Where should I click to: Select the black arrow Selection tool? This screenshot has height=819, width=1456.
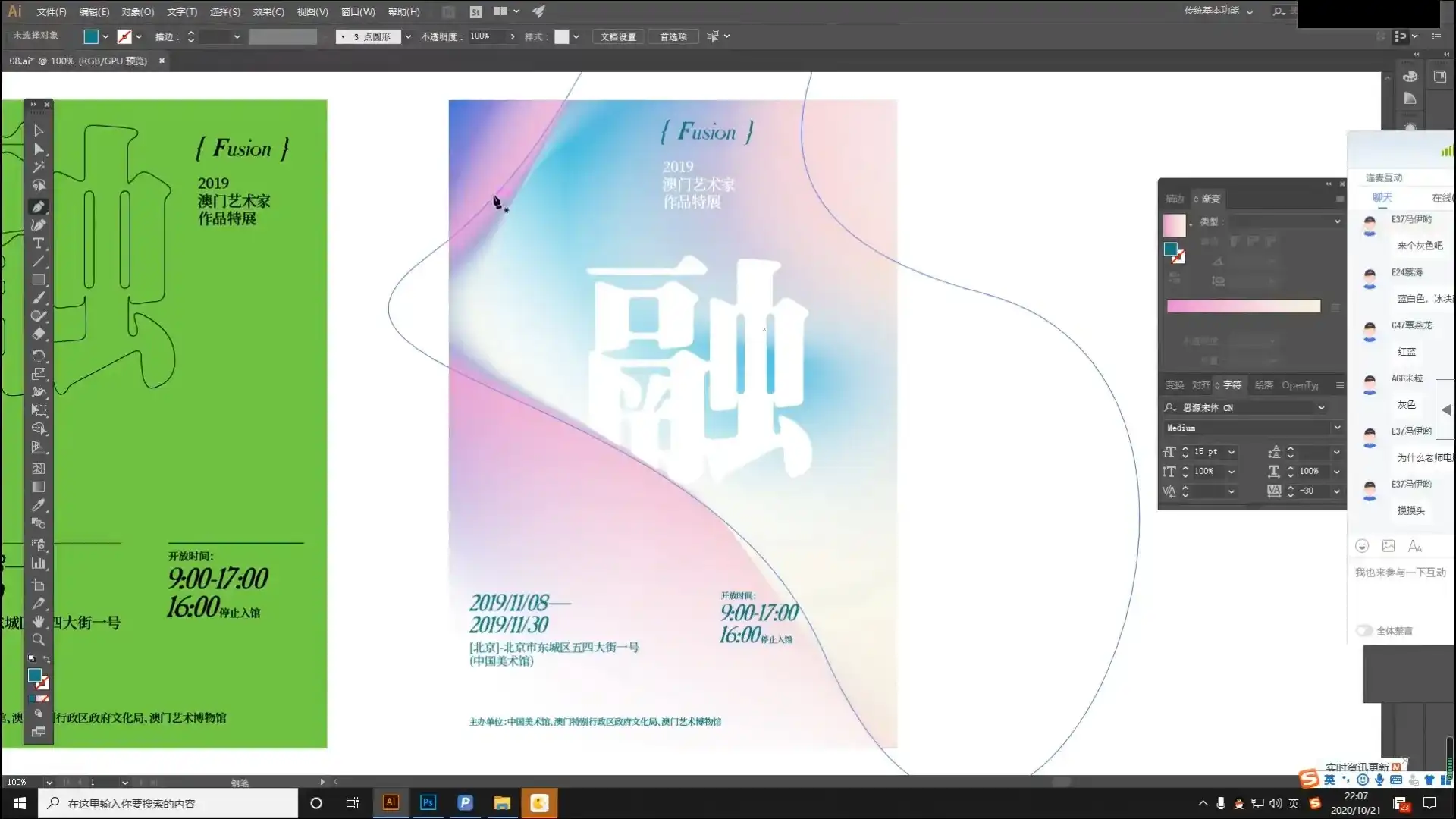tap(39, 130)
